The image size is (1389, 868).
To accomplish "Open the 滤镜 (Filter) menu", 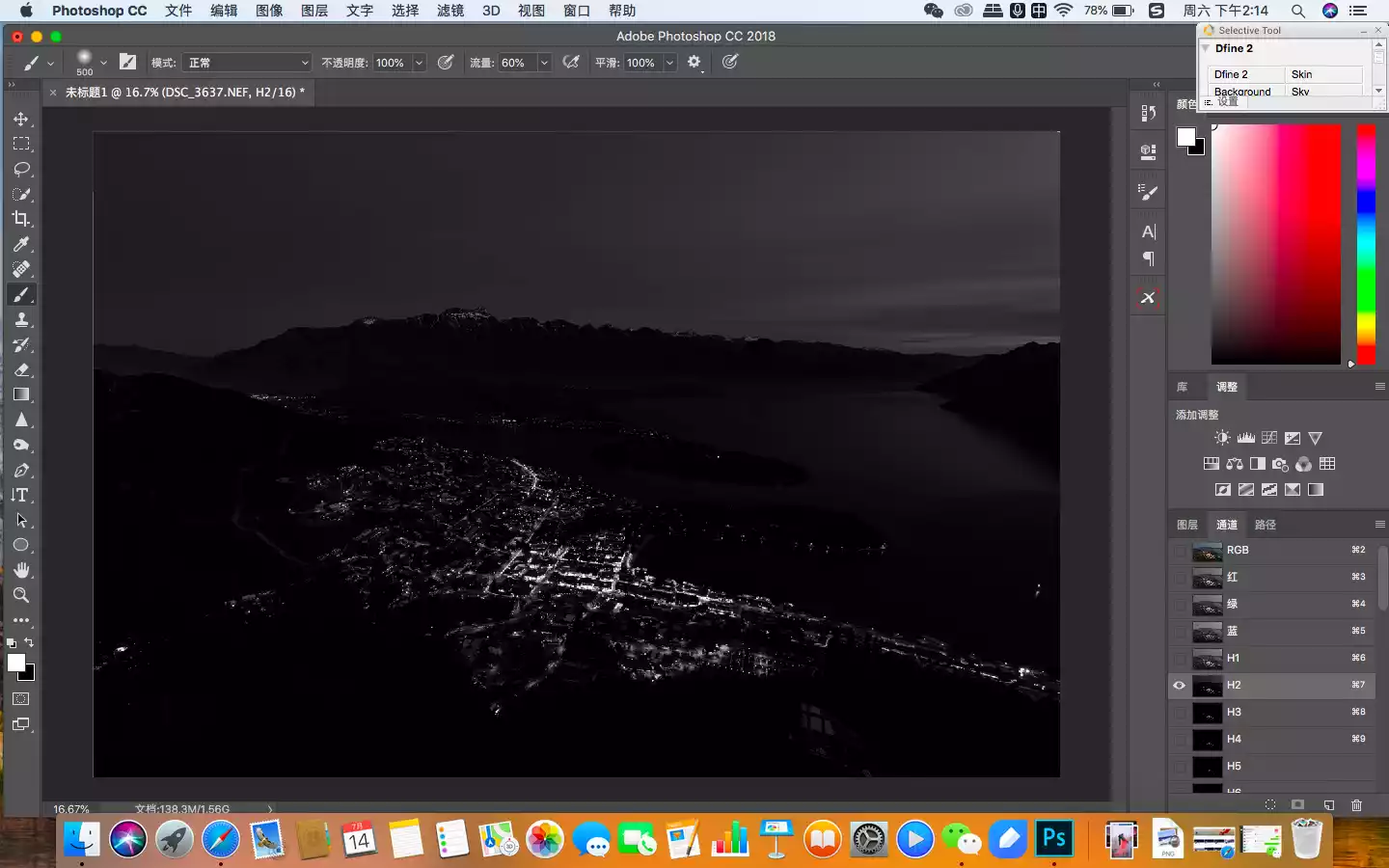I will (x=449, y=11).
